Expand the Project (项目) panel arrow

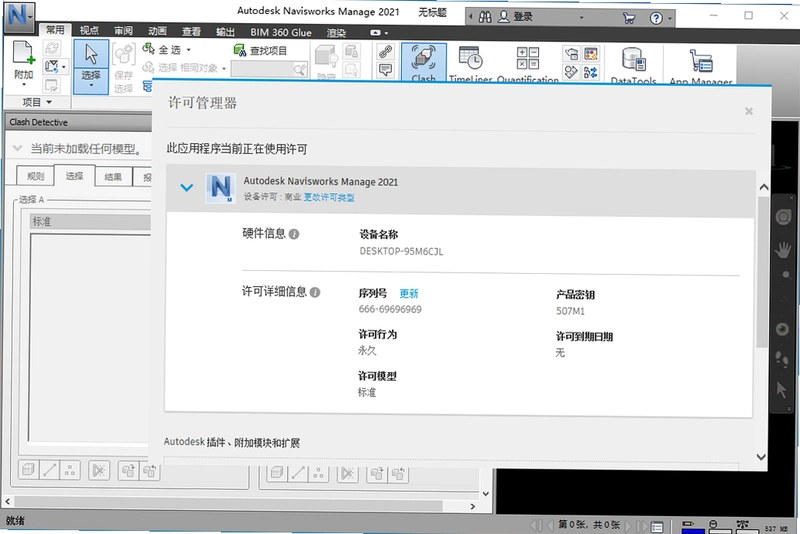(x=49, y=102)
